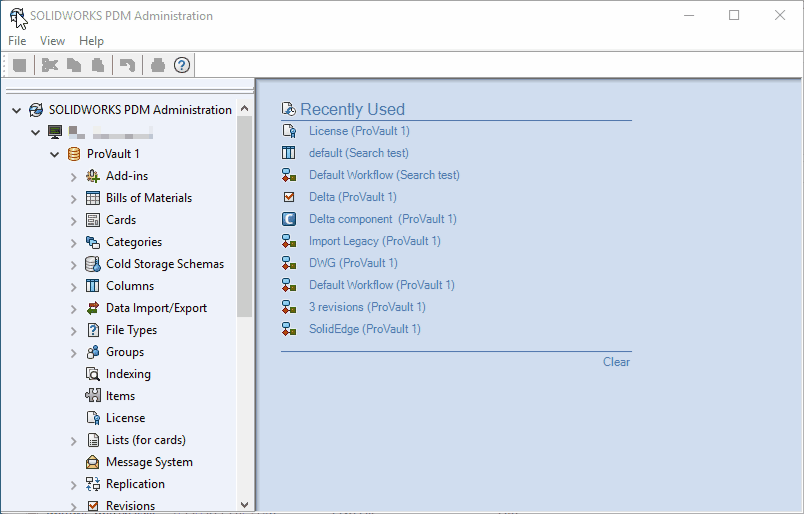The width and height of the screenshot is (804, 514).
Task: Open 3 revisions (ProVault 1) link
Action: [x=367, y=307]
